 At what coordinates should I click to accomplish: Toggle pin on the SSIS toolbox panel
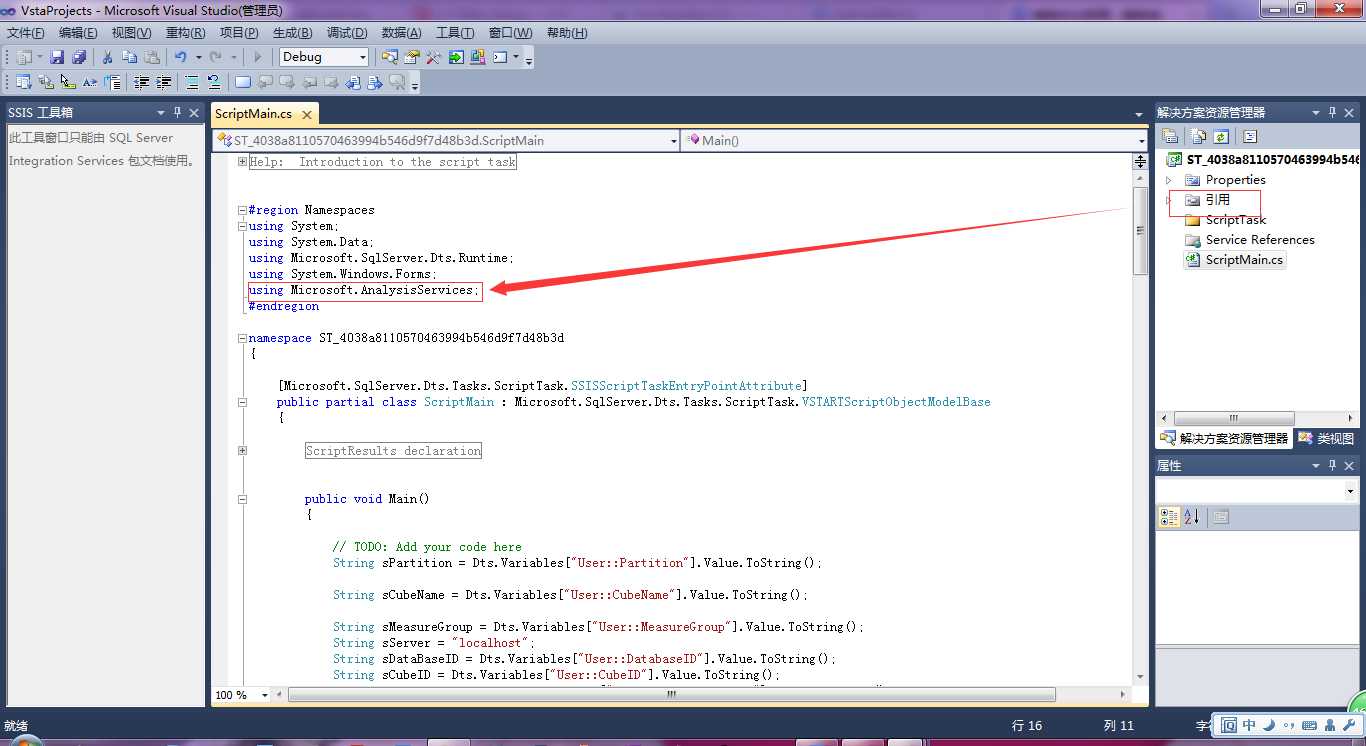[x=178, y=112]
